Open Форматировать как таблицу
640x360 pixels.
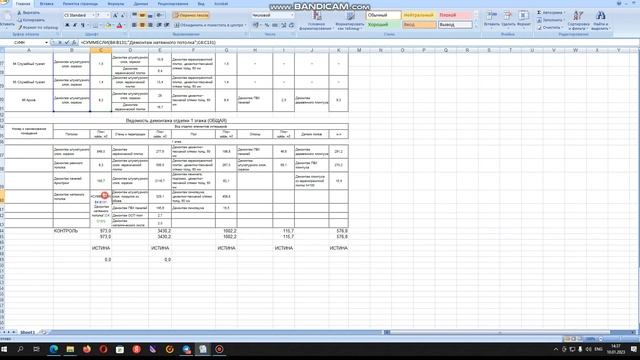coord(350,20)
